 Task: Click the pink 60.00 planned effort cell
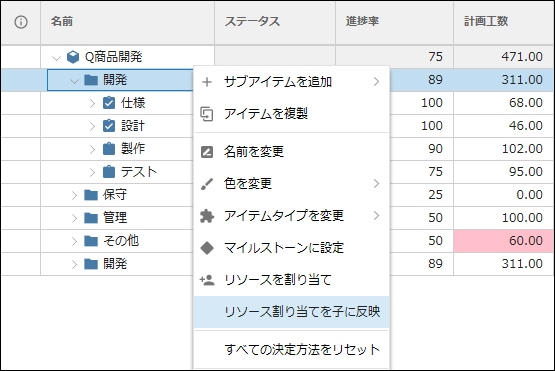tap(503, 241)
